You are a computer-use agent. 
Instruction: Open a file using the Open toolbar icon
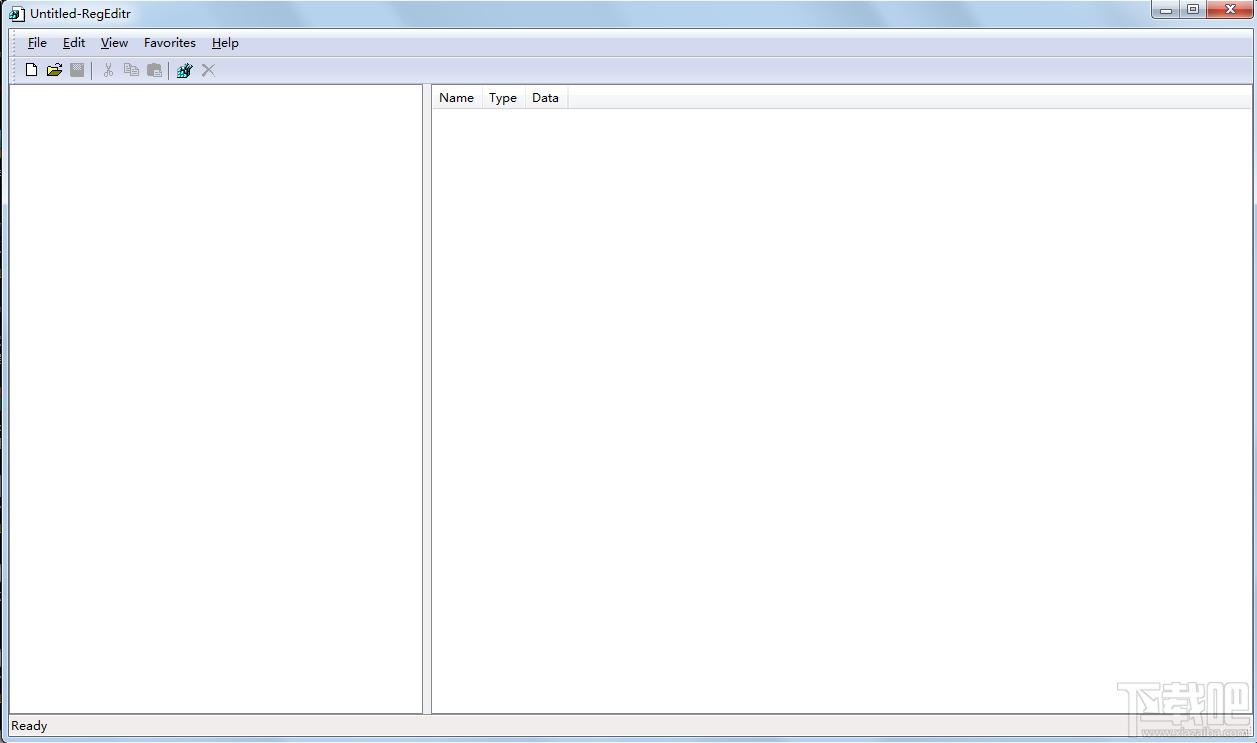tap(54, 69)
